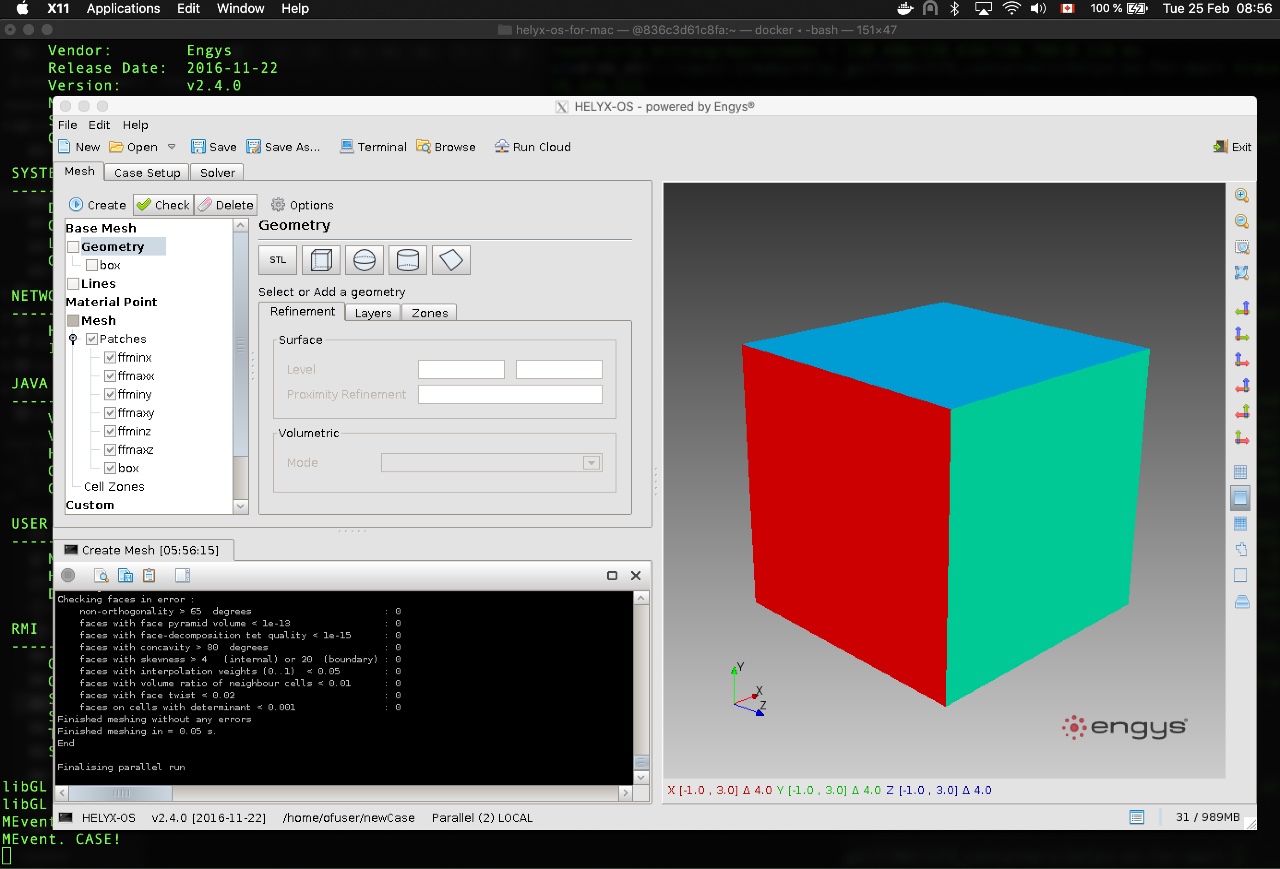
Task: Open the log viewer icon in status bar
Action: (x=1137, y=817)
